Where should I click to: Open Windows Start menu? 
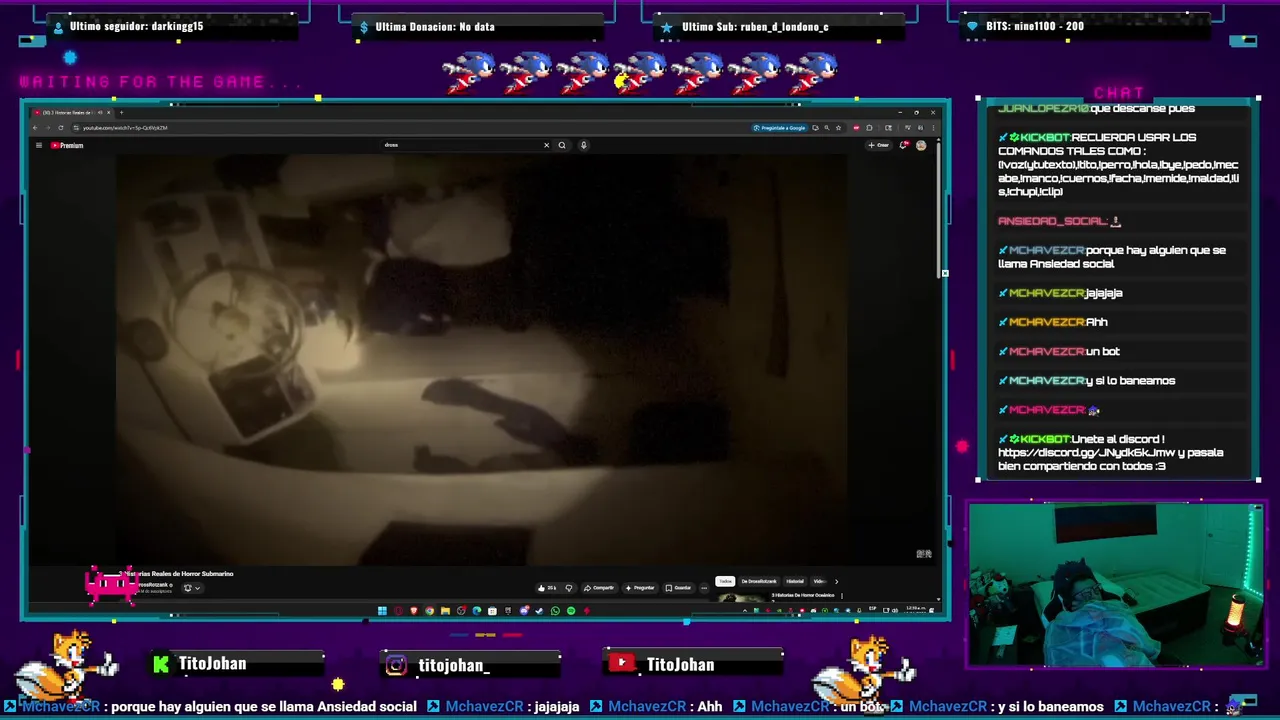382,610
